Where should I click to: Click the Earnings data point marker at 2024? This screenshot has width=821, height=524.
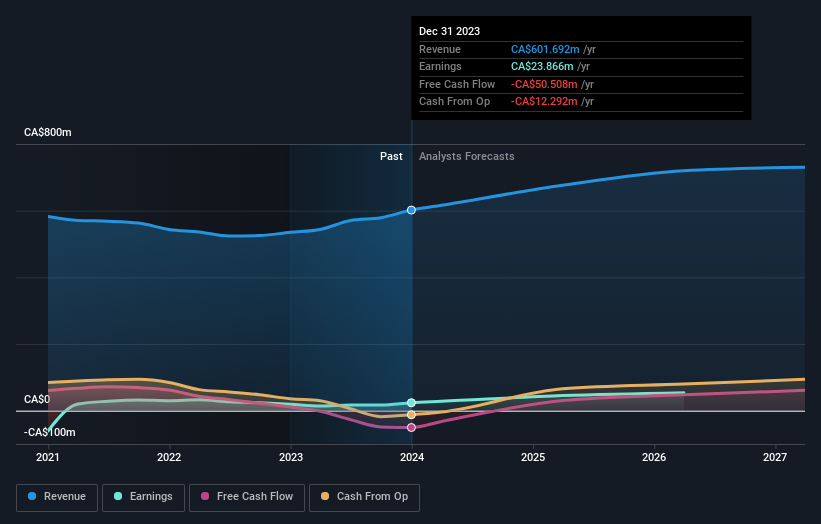pos(412,403)
